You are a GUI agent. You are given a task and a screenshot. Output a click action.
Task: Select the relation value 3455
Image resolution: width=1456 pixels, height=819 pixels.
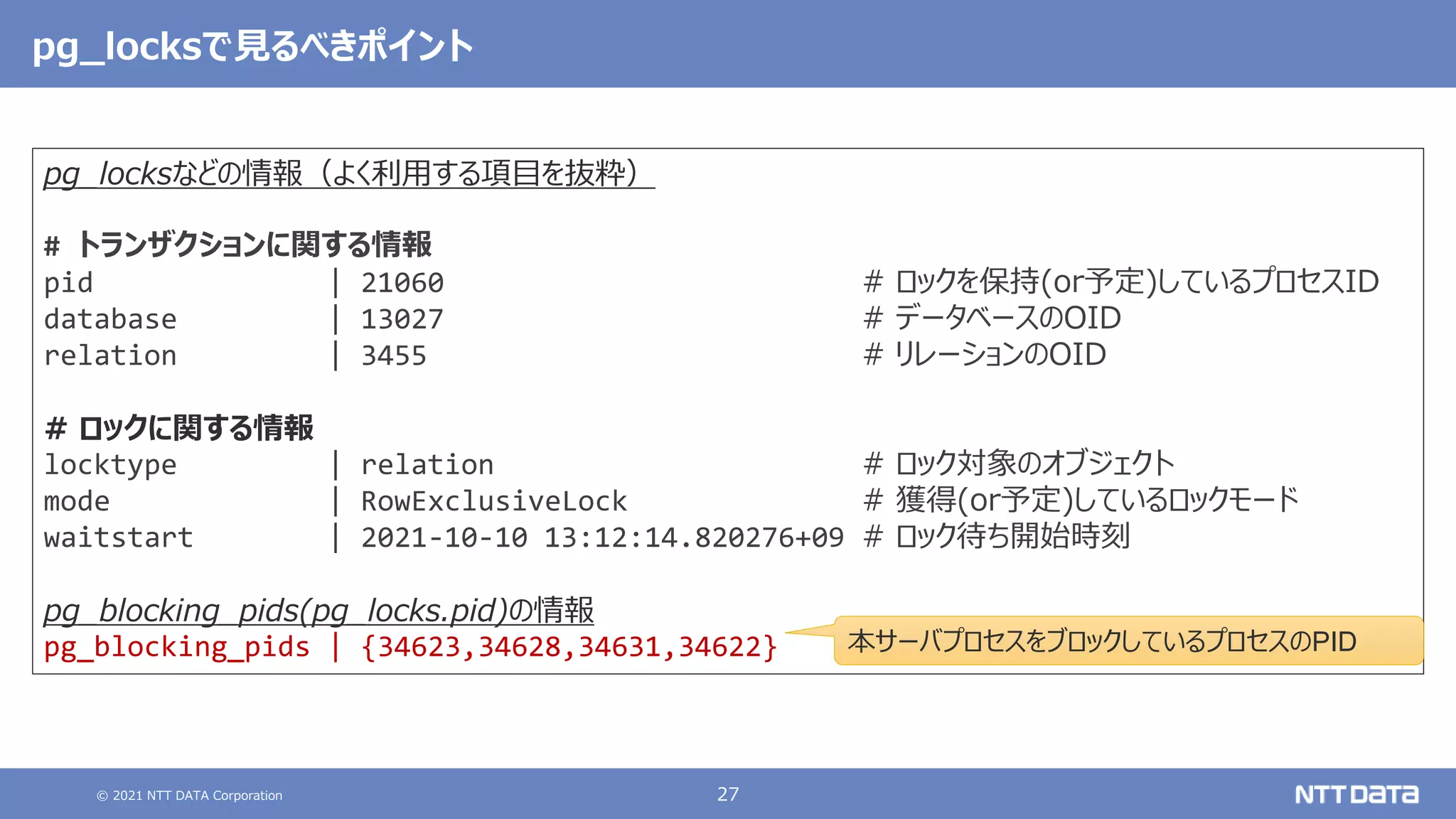coord(394,355)
